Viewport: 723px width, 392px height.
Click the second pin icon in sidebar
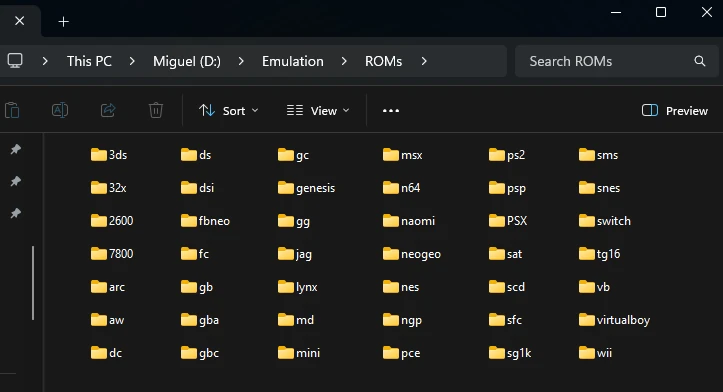[16, 181]
